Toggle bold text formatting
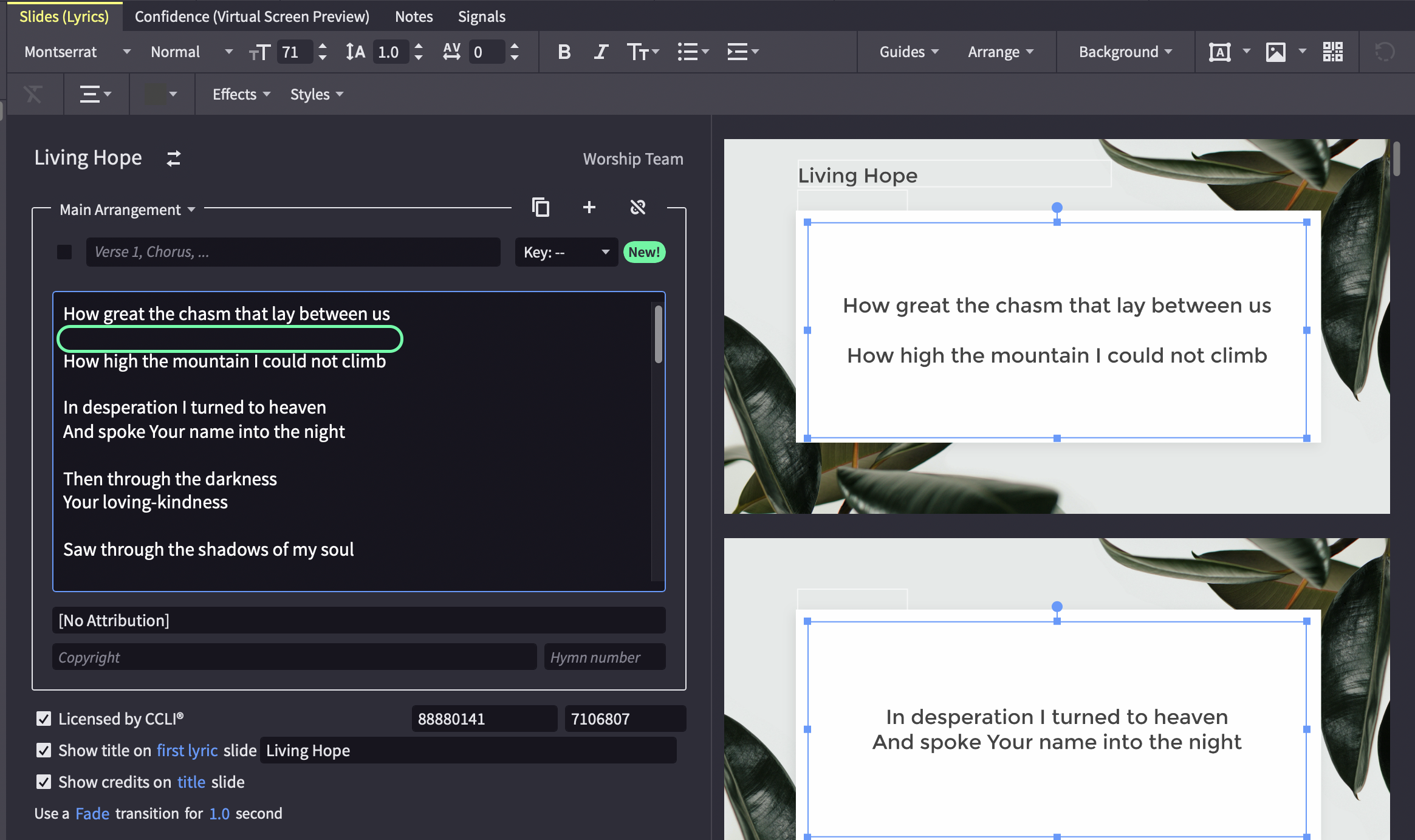The height and width of the screenshot is (840, 1415). pos(564,52)
